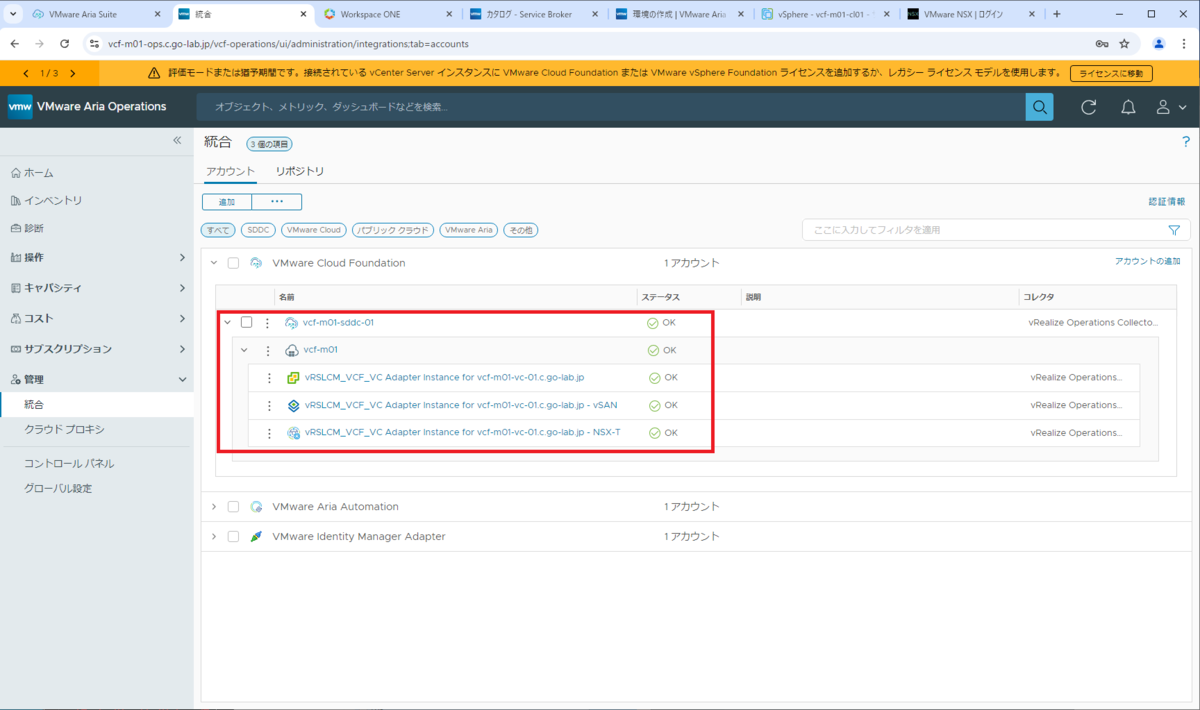This screenshot has width=1200, height=710.
Task: Open the notifications bell
Action: (1128, 107)
